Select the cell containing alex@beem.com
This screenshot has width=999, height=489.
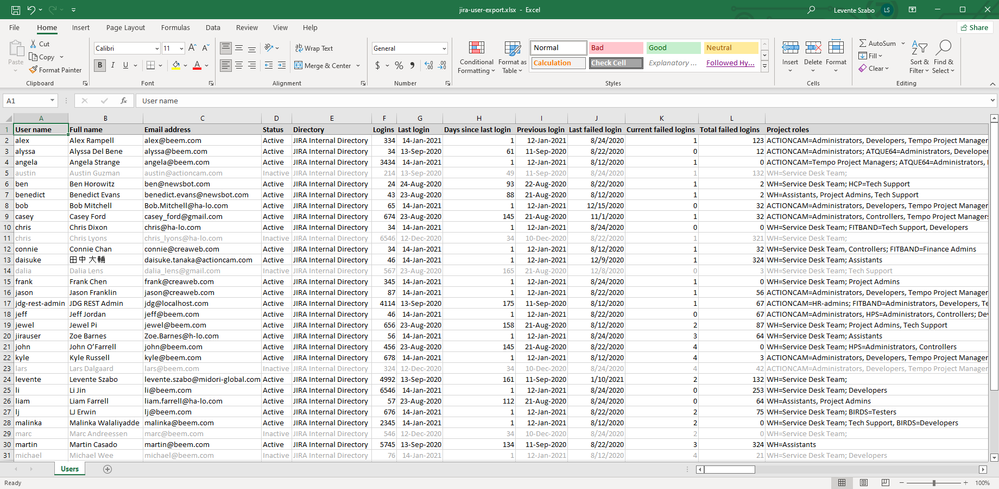pyautogui.click(x=172, y=141)
